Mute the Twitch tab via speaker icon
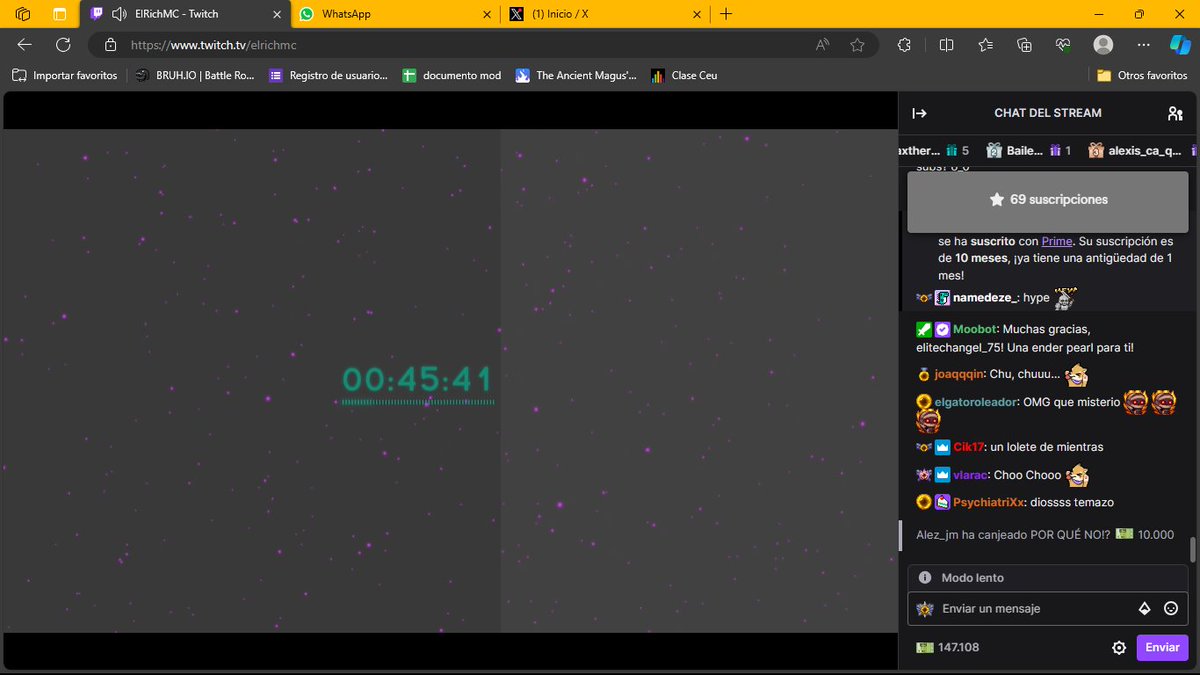Image resolution: width=1200 pixels, height=675 pixels. [119, 14]
